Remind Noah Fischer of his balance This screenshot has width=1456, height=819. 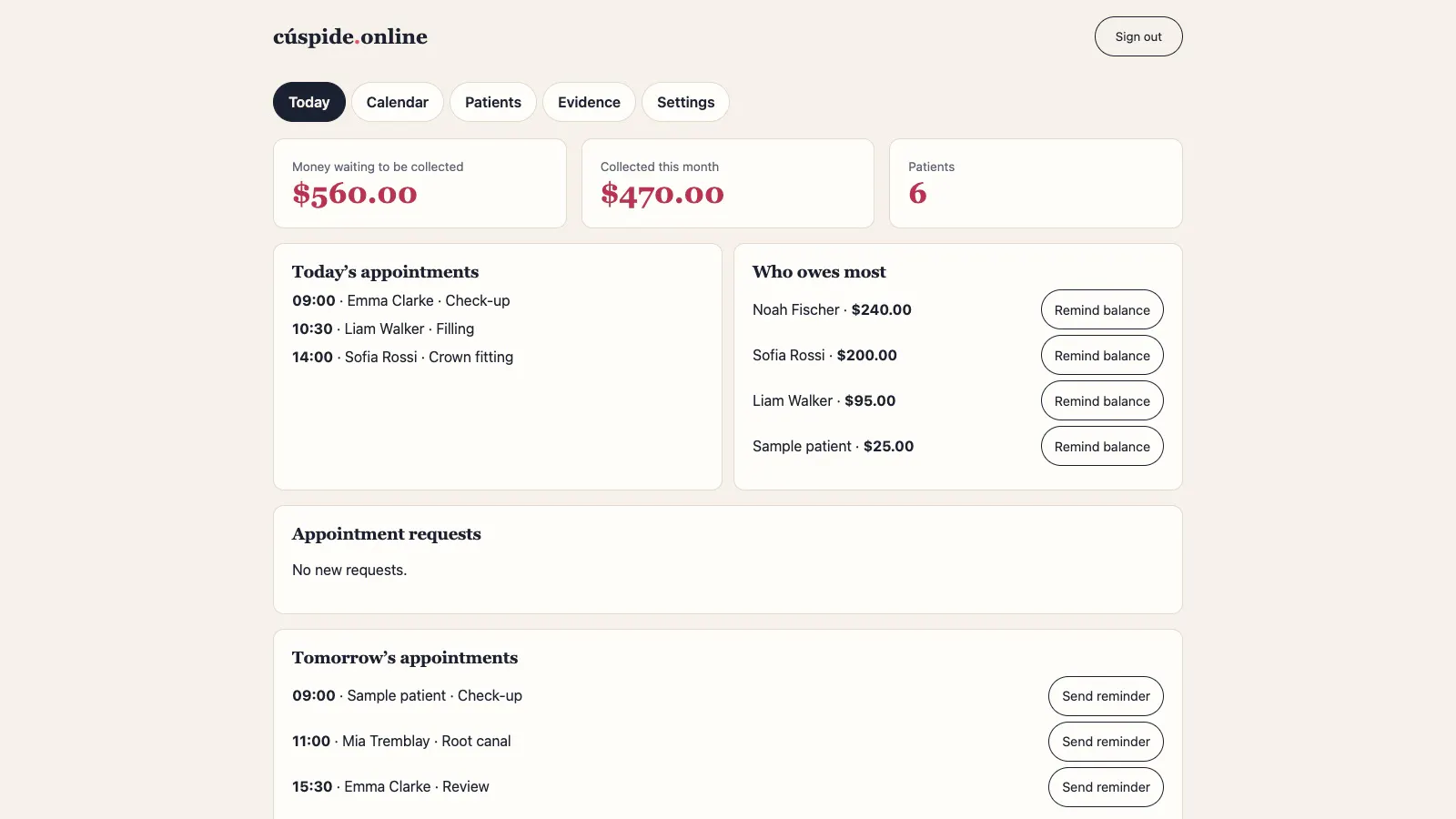click(x=1102, y=309)
